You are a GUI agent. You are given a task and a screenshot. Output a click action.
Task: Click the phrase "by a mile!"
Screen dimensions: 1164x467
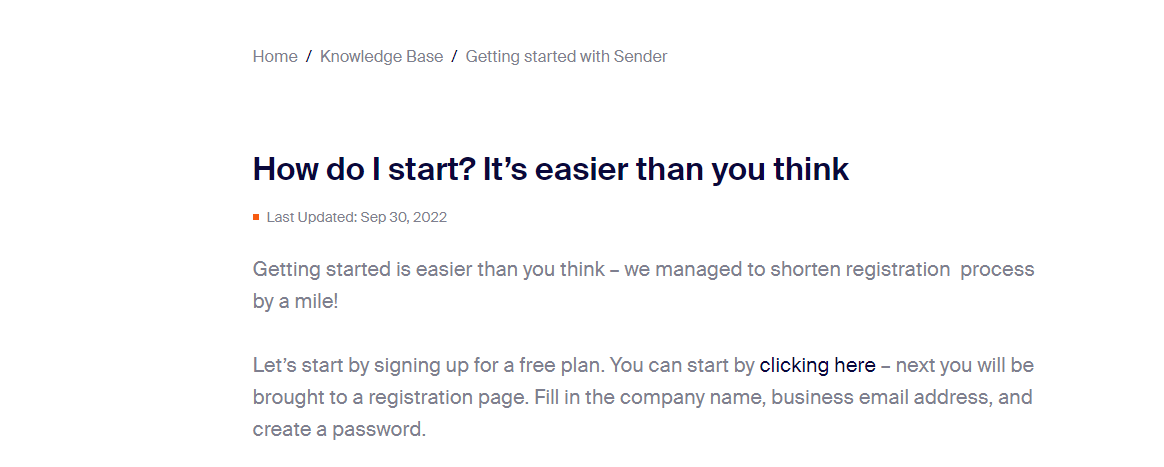[x=296, y=301]
